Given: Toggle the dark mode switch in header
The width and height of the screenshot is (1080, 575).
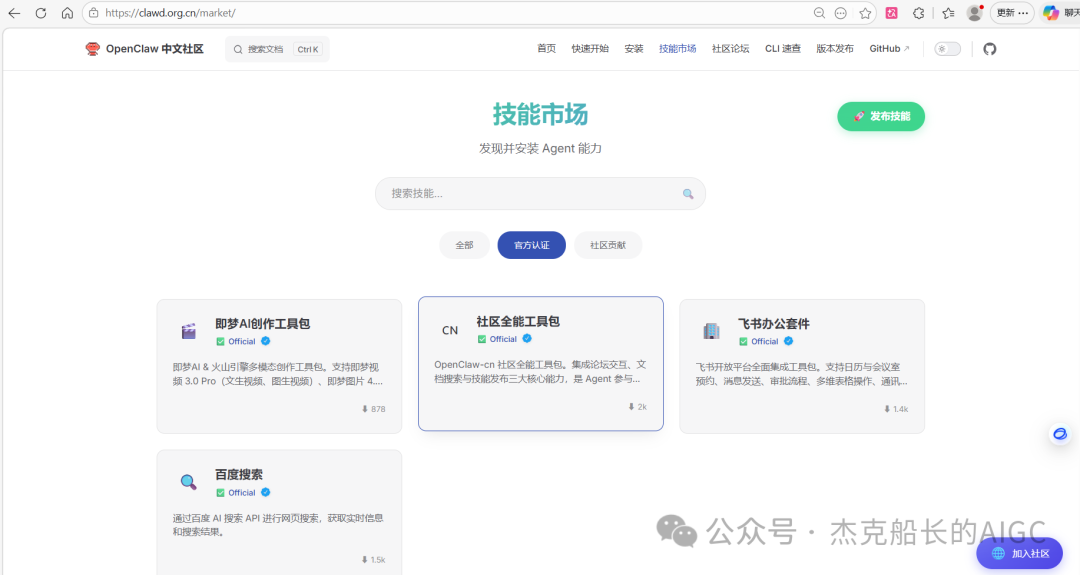Looking at the screenshot, I should tap(947, 49).
